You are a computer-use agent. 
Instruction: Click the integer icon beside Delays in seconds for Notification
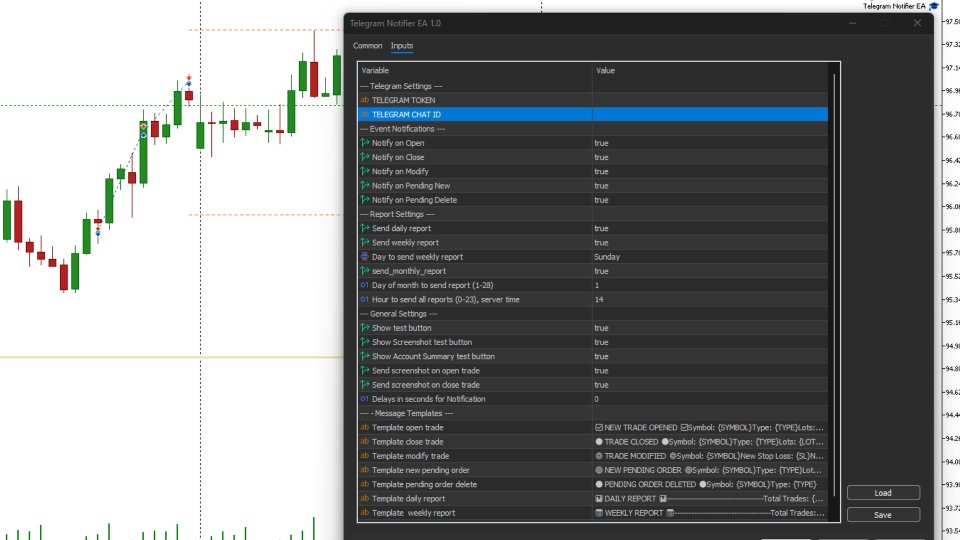coord(365,399)
